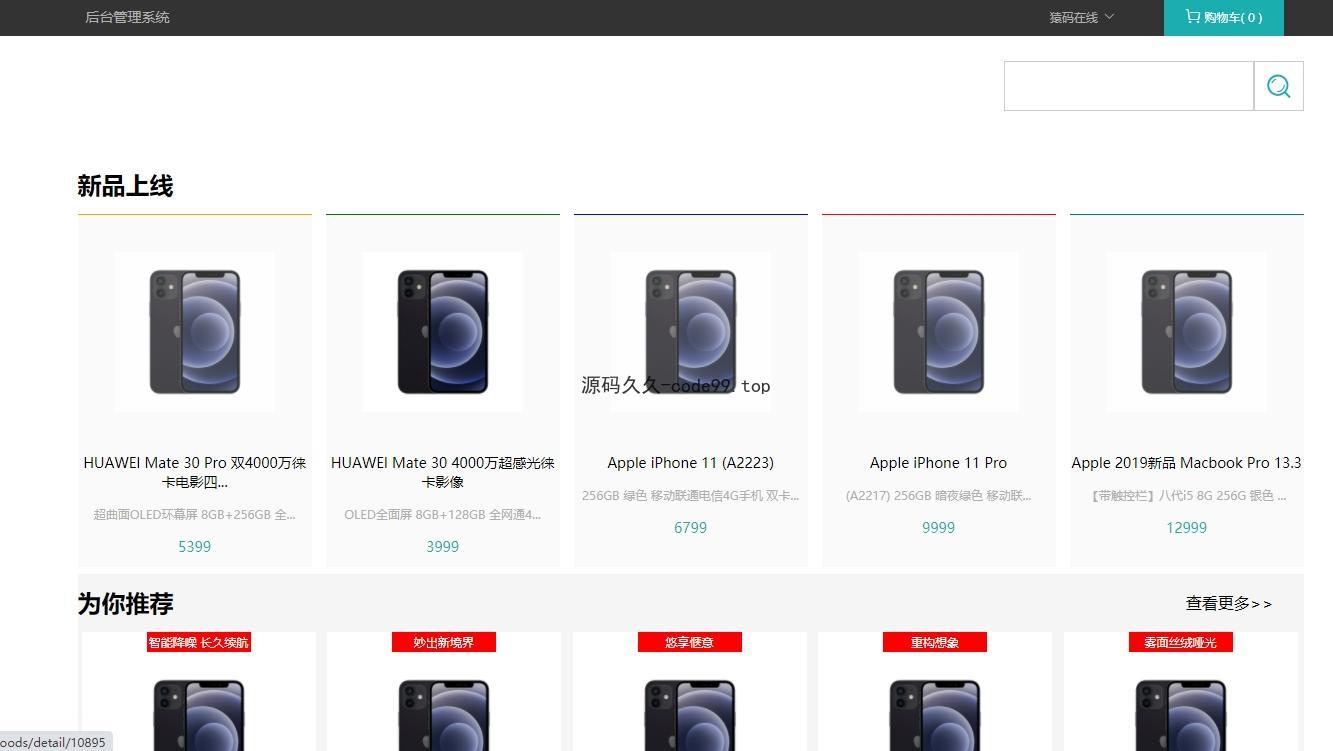Open HUAWEI Mate 30 Pro product image
Image resolution: width=1333 pixels, height=751 pixels.
click(195, 331)
